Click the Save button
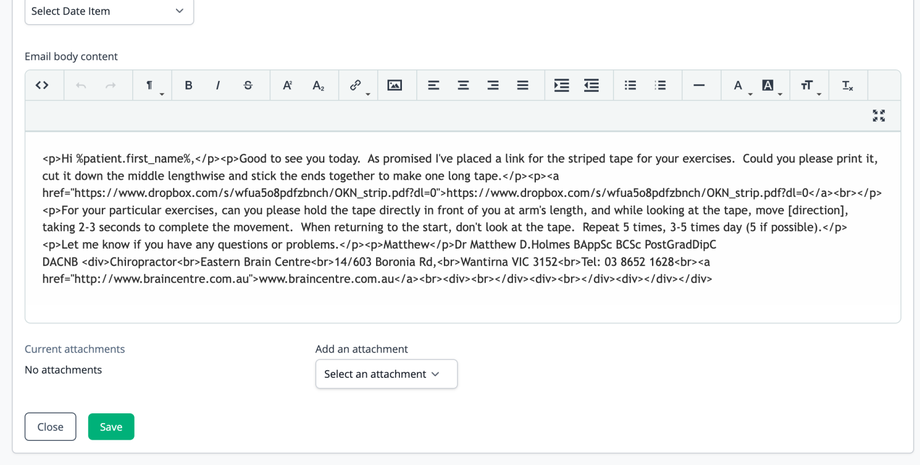This screenshot has height=465, width=920. coord(111,427)
